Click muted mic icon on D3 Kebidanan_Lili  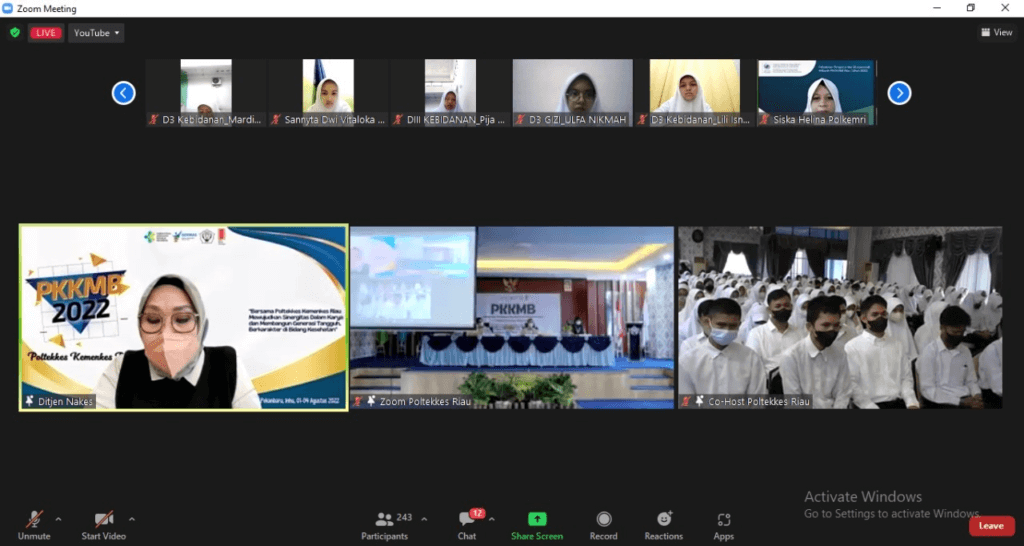tap(643, 120)
